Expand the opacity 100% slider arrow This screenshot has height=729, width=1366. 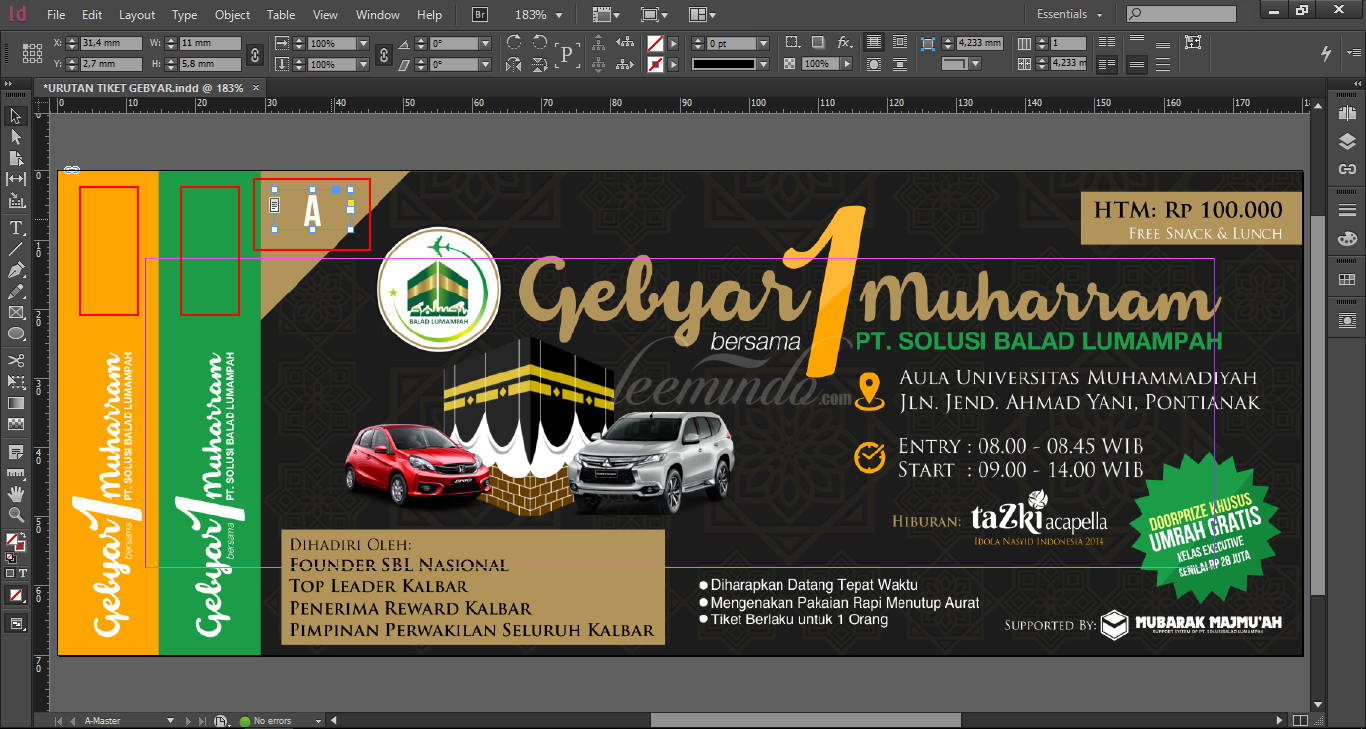click(847, 64)
